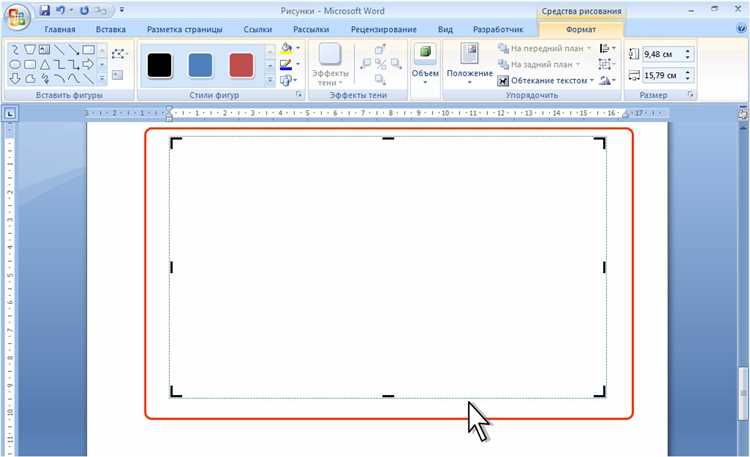Image resolution: width=750 pixels, height=457 pixels.
Task: Switch to the Вид tab
Action: click(x=445, y=29)
